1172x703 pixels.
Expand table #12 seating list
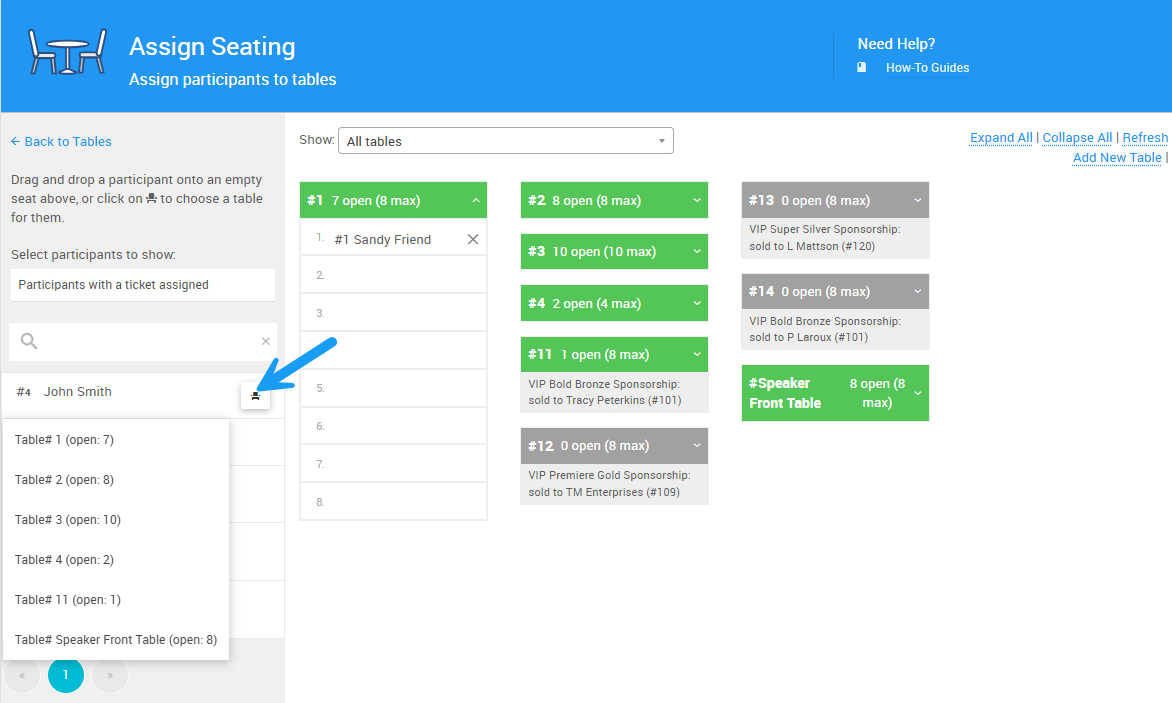(x=697, y=446)
